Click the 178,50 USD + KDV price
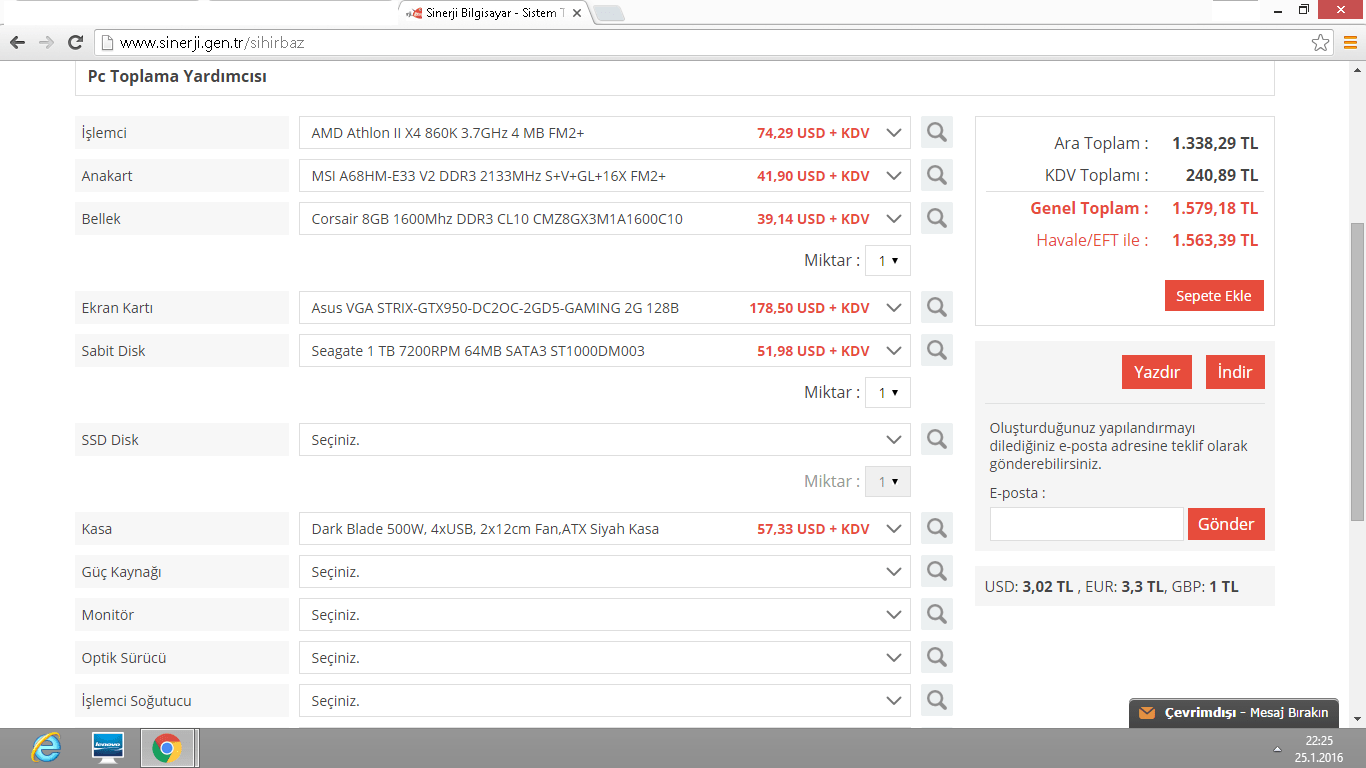1366x768 pixels. click(x=810, y=308)
